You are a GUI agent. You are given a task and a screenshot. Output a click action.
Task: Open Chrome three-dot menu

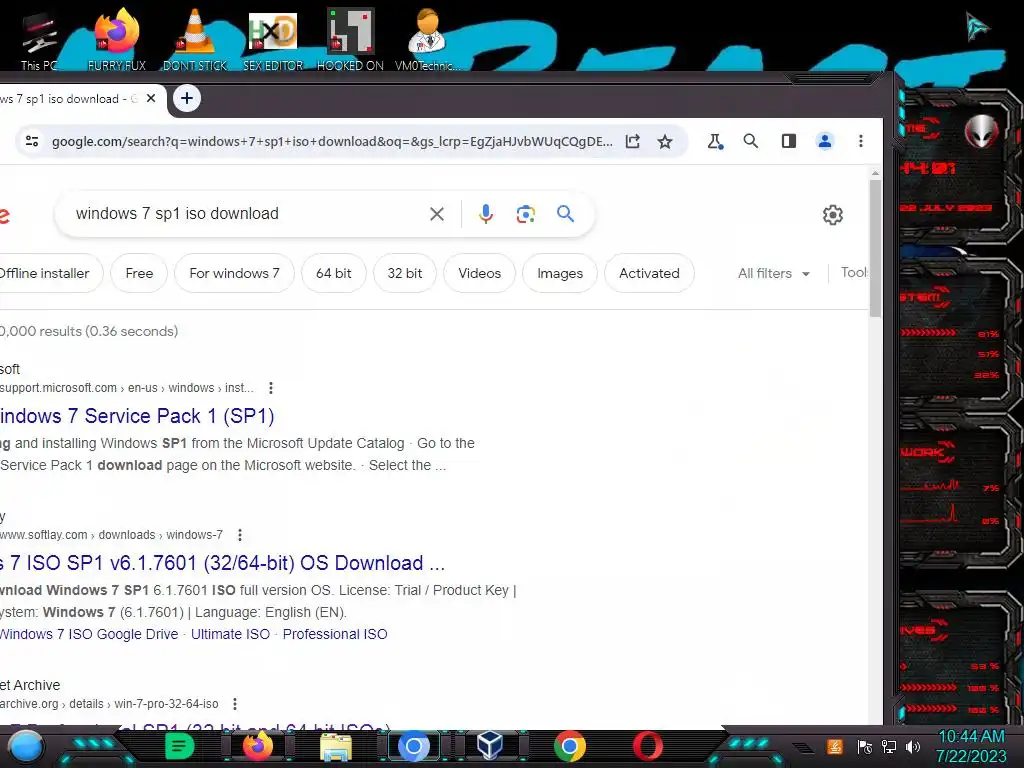(861, 141)
